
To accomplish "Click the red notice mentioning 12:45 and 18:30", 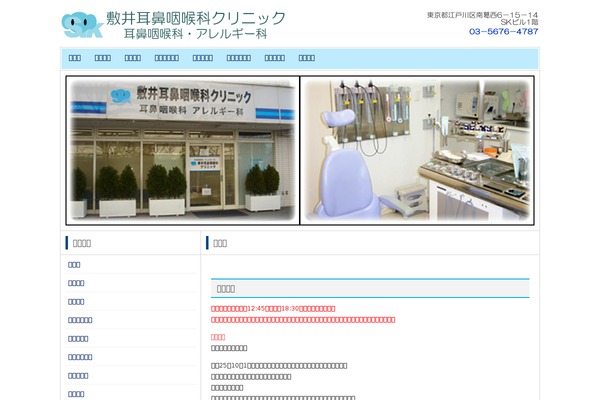I will click(273, 309).
